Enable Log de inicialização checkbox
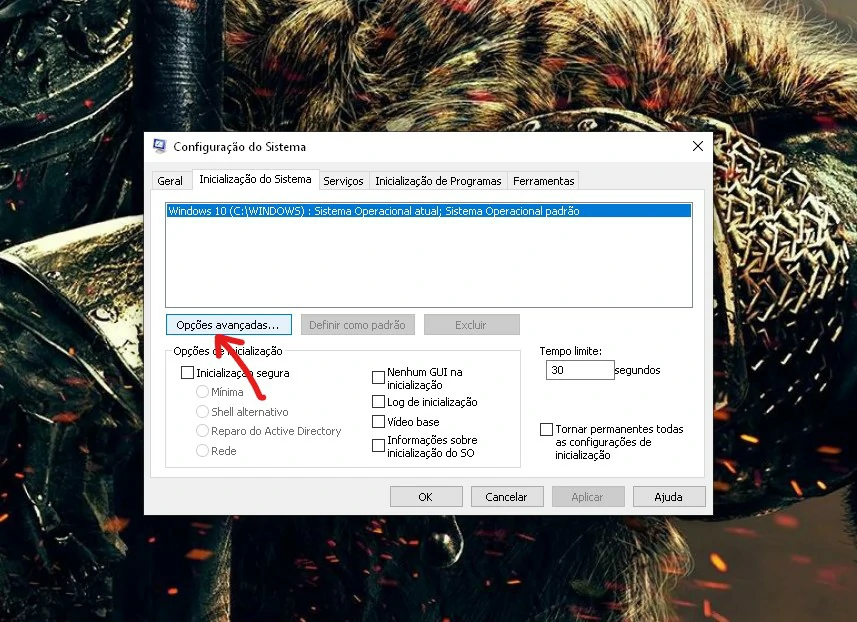The image size is (857, 622). [378, 402]
